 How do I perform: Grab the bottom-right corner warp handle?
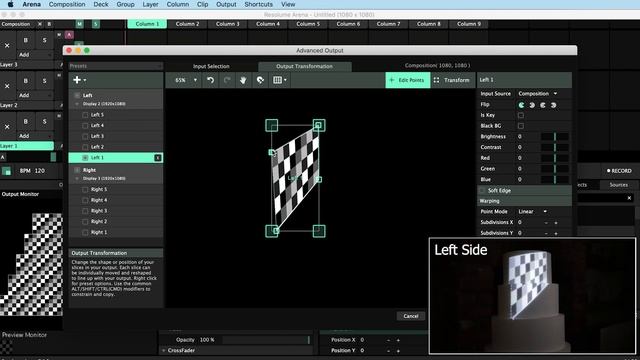[x=319, y=231]
